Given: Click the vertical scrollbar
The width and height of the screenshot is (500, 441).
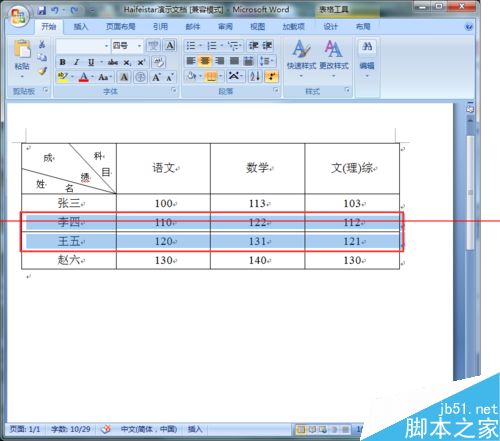Looking at the screenshot, I should pyautogui.click(x=470, y=192).
